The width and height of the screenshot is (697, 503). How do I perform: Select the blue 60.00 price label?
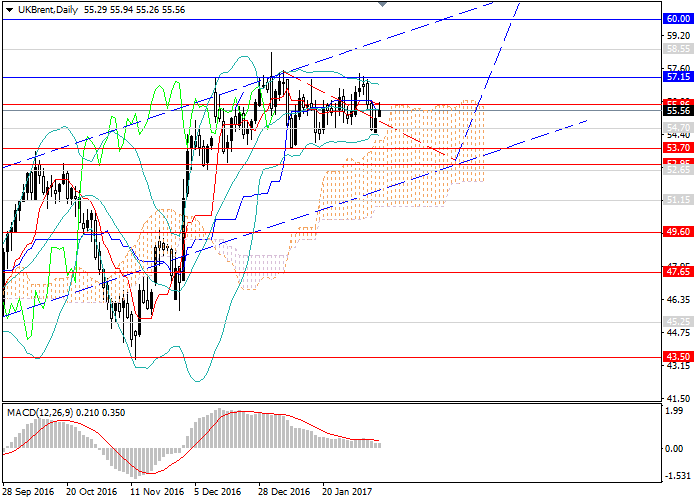[x=678, y=19]
